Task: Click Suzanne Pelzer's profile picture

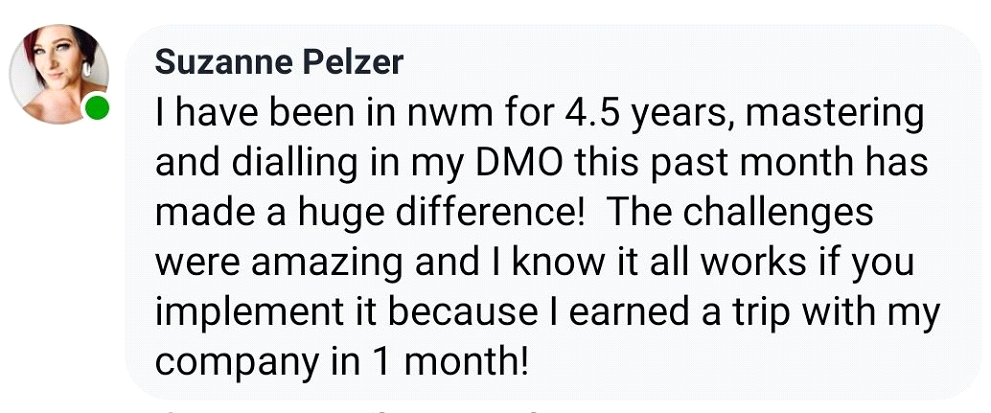Action: [x=56, y=72]
